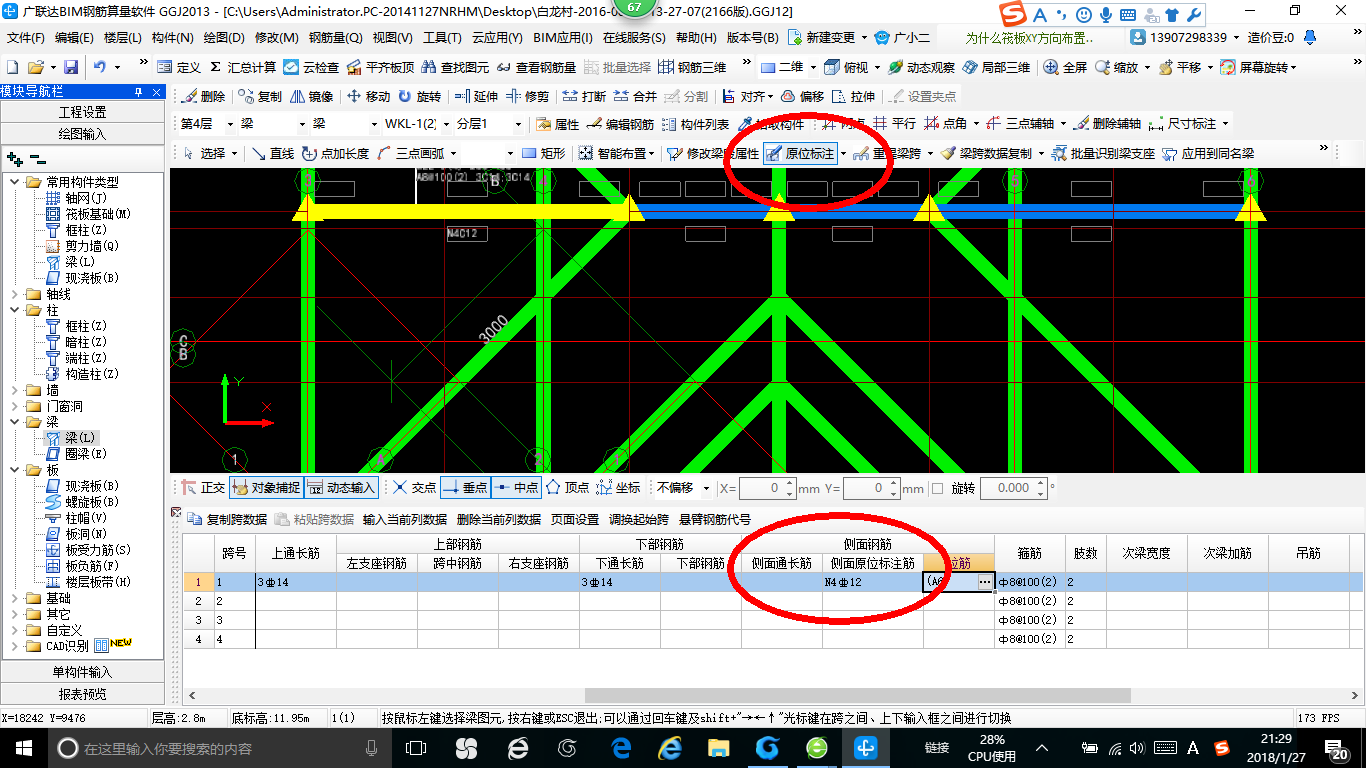Open the 帮助(H) menu
1366x768 pixels.
pos(696,38)
